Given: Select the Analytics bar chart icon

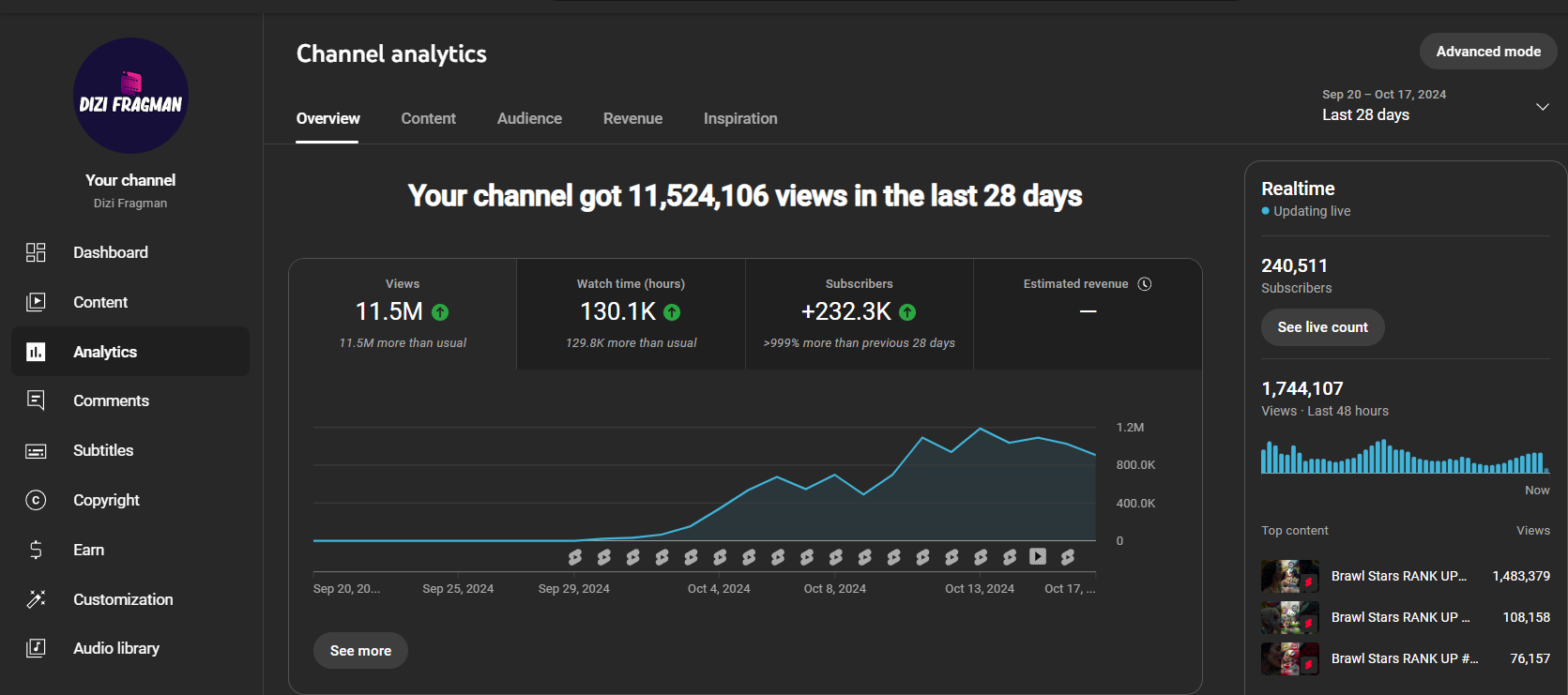Looking at the screenshot, I should tap(36, 352).
